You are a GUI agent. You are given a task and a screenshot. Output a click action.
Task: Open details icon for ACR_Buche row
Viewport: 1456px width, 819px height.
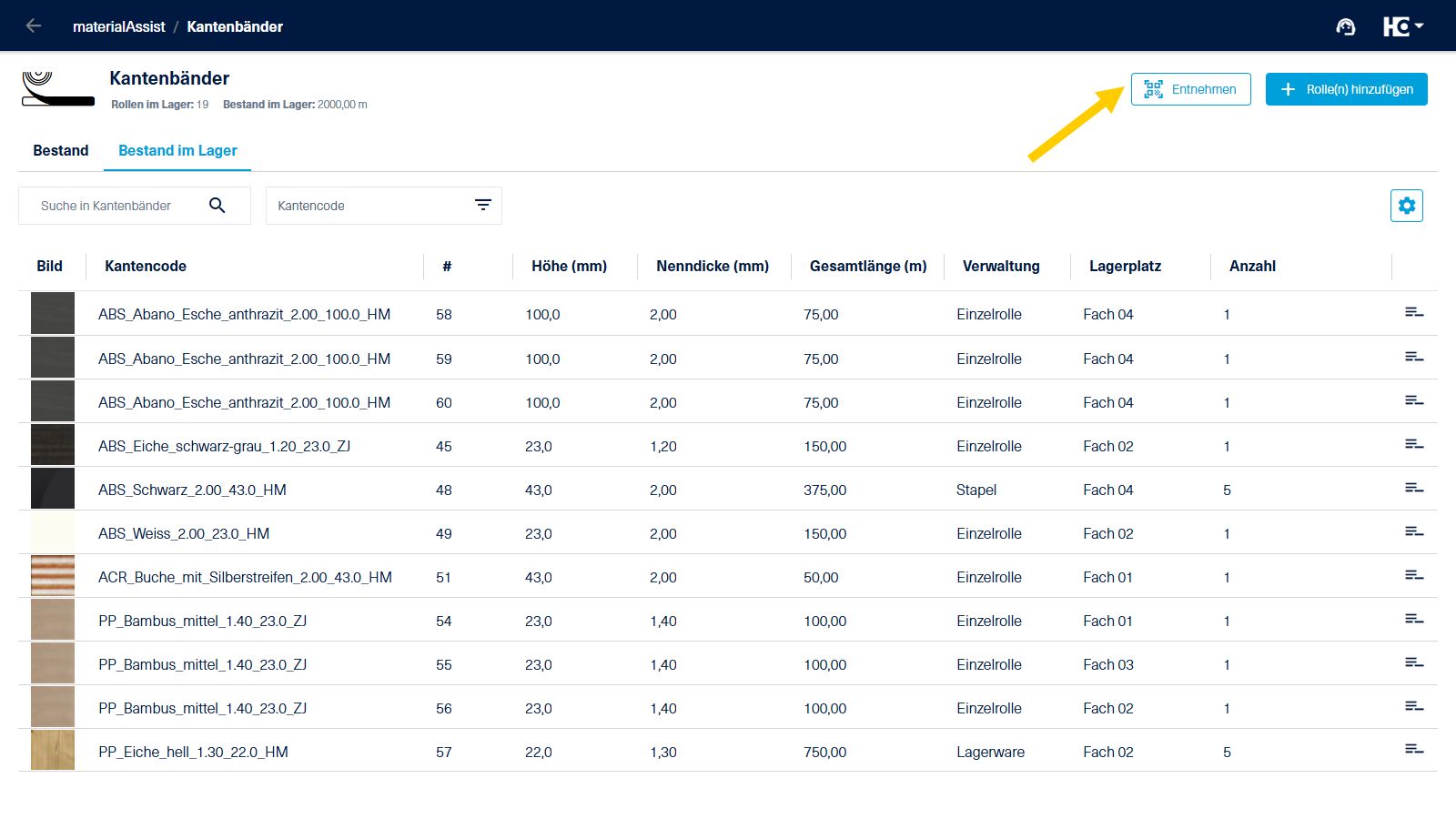[1413, 576]
